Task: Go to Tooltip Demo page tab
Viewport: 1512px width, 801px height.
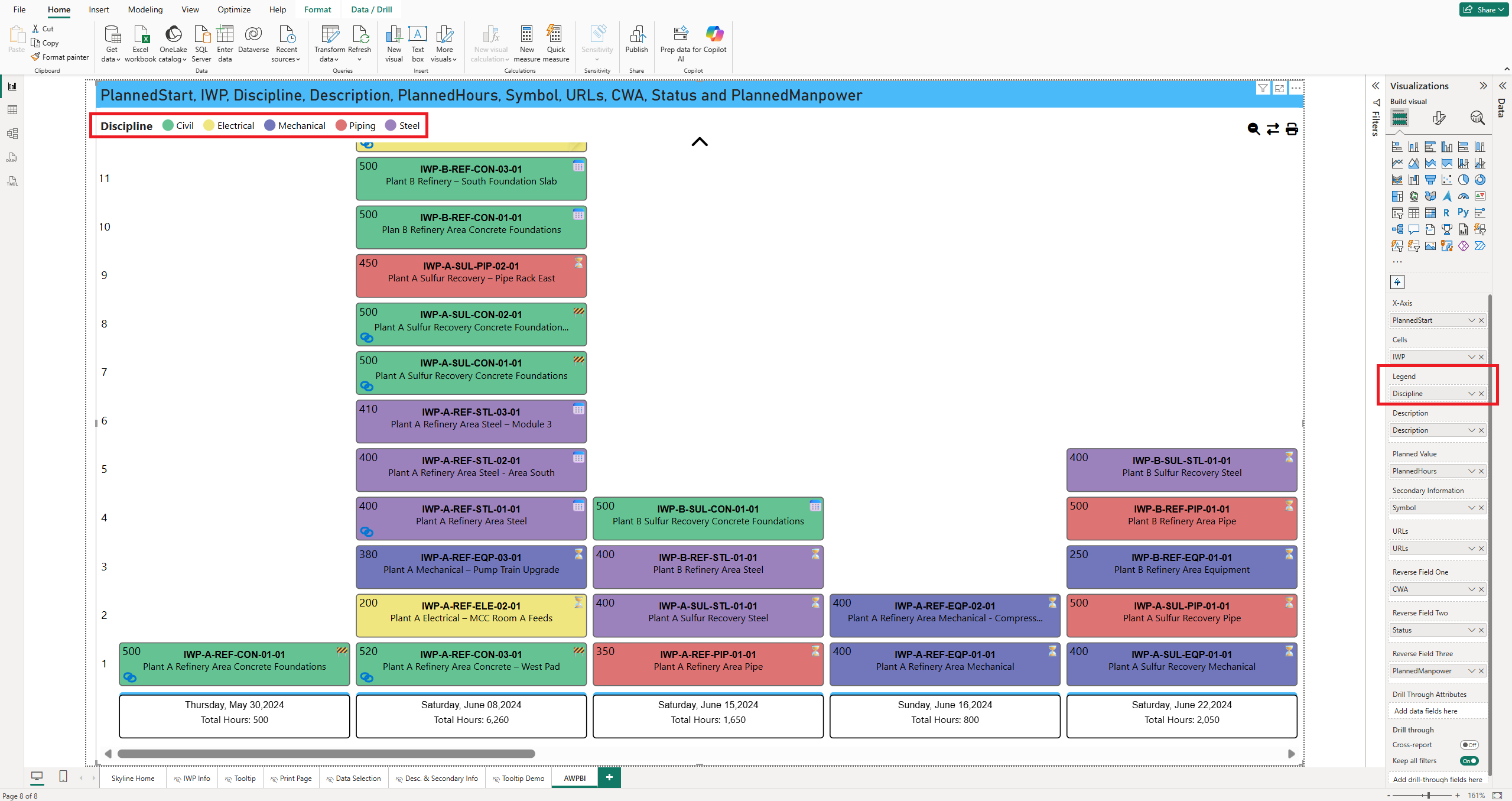Action: (518, 778)
